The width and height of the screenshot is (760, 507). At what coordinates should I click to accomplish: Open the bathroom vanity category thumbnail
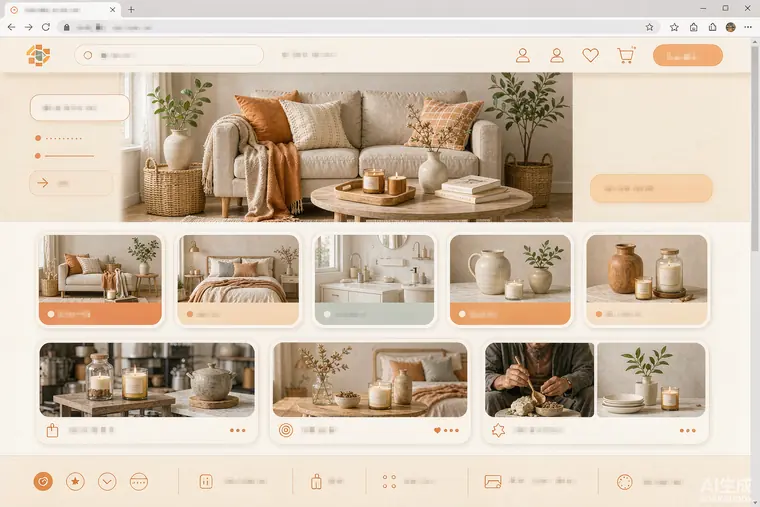(374, 269)
